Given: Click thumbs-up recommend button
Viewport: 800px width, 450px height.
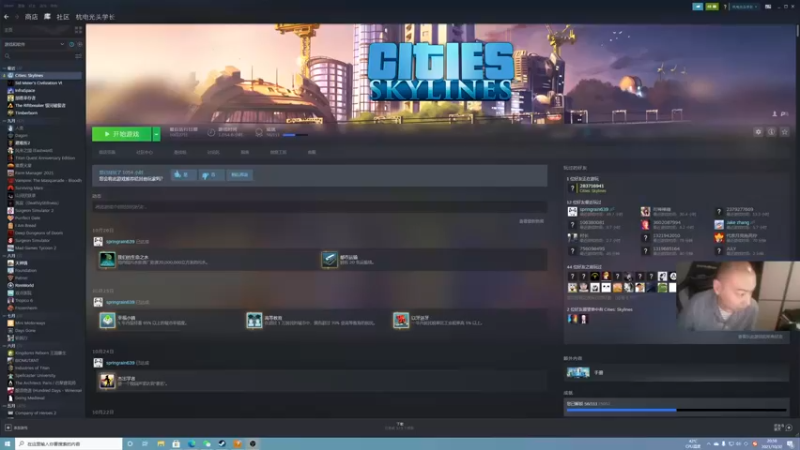Looking at the screenshot, I should [182, 174].
